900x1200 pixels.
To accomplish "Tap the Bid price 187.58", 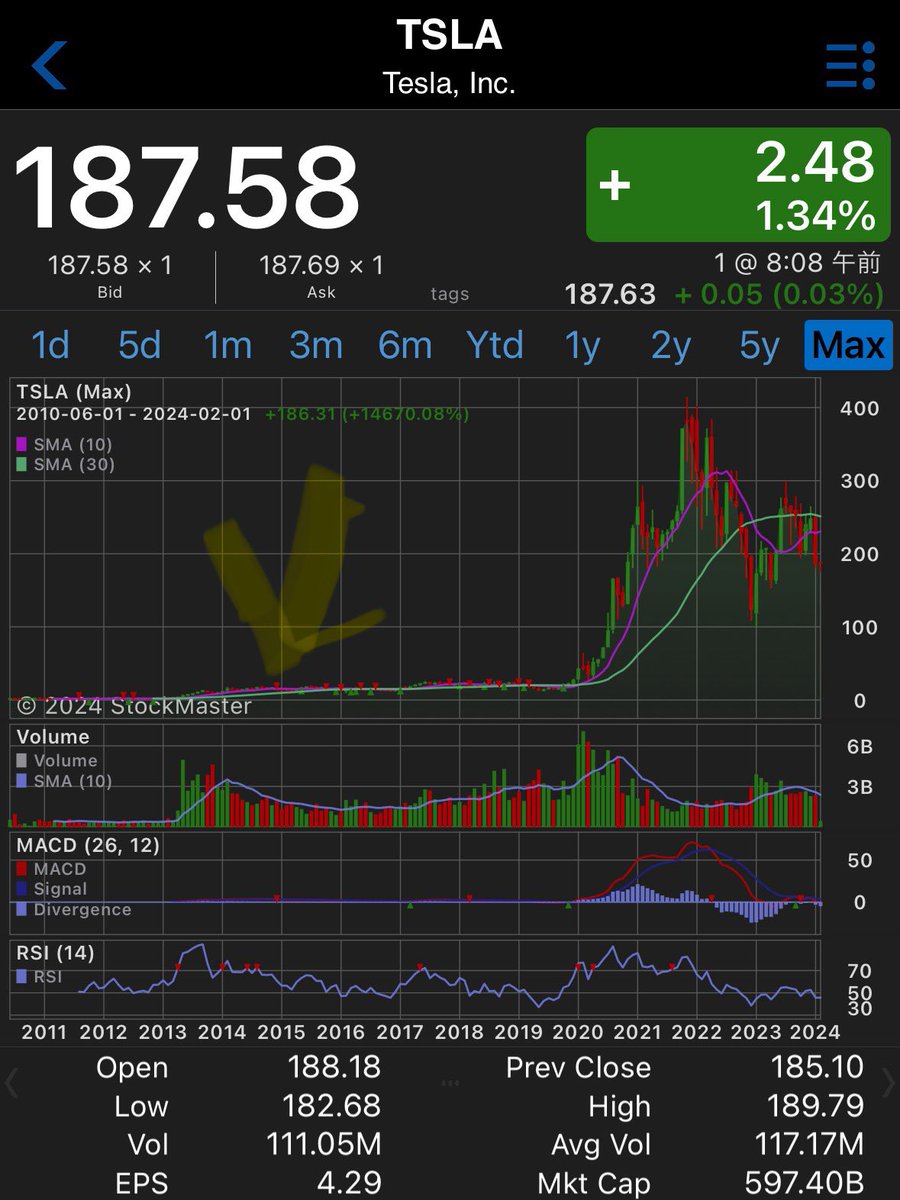I will 110,265.
